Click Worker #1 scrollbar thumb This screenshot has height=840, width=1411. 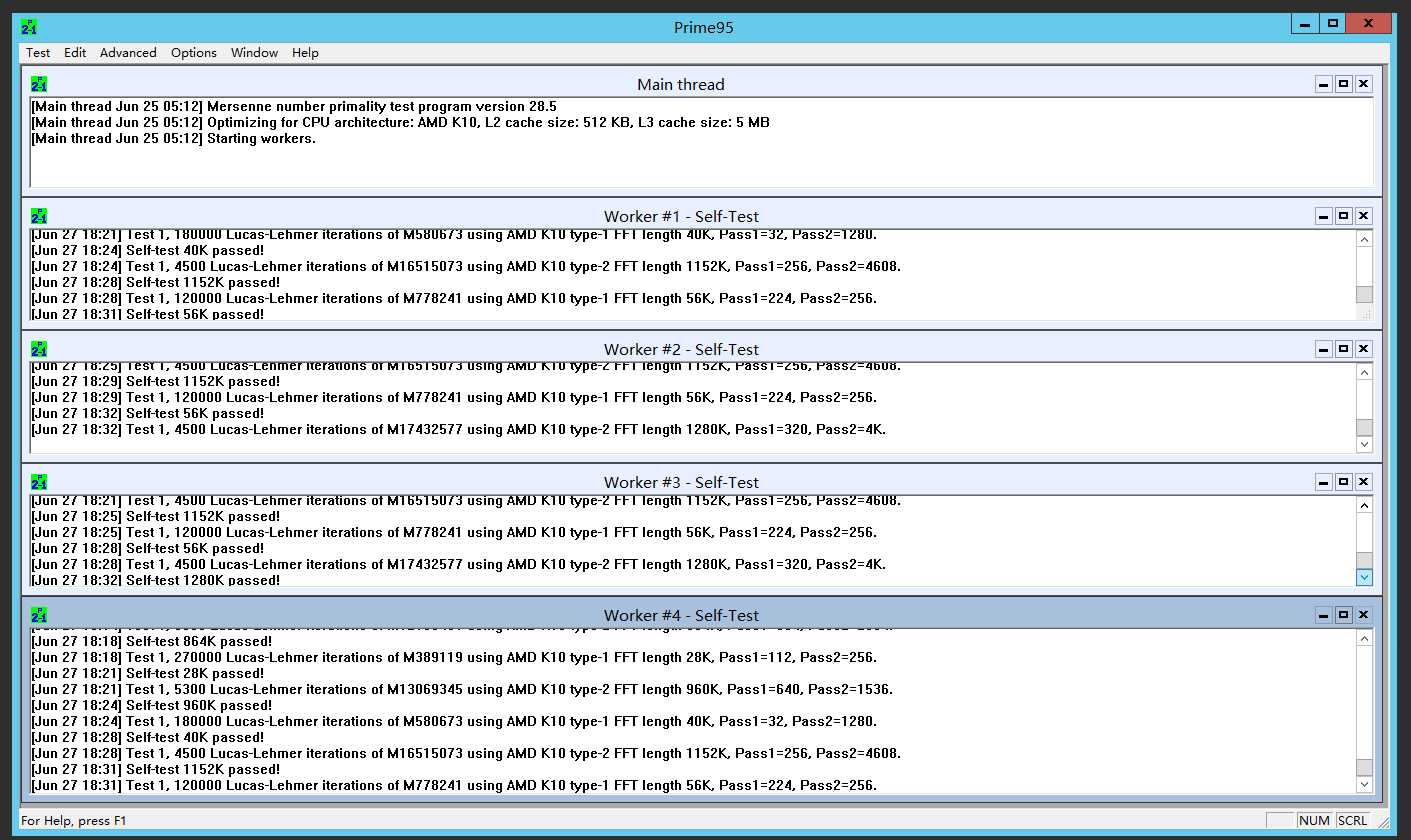pyautogui.click(x=1364, y=294)
